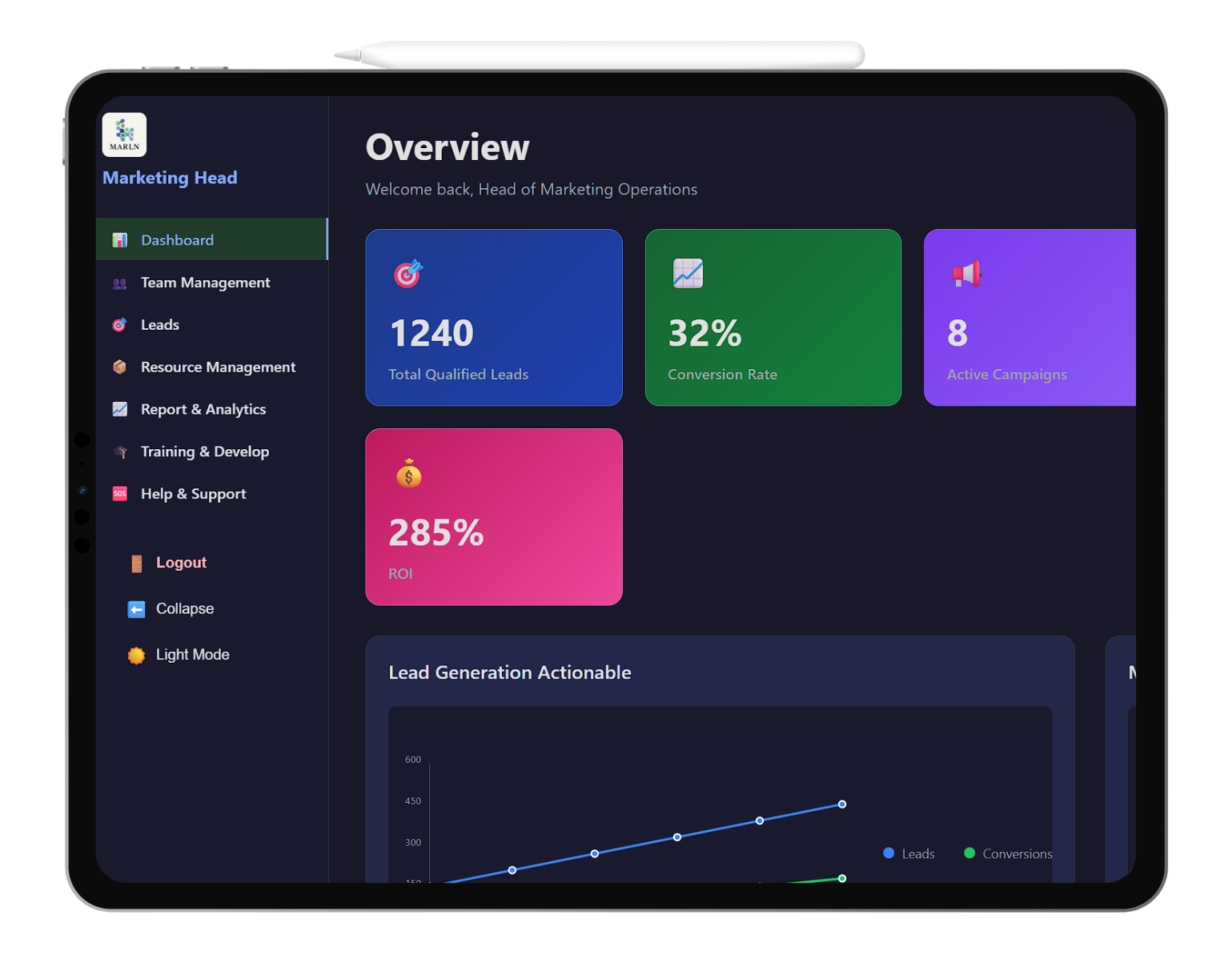Viewport: 1232px width, 955px height.
Task: Open Report & Analytics chart icon
Action: coord(119,409)
